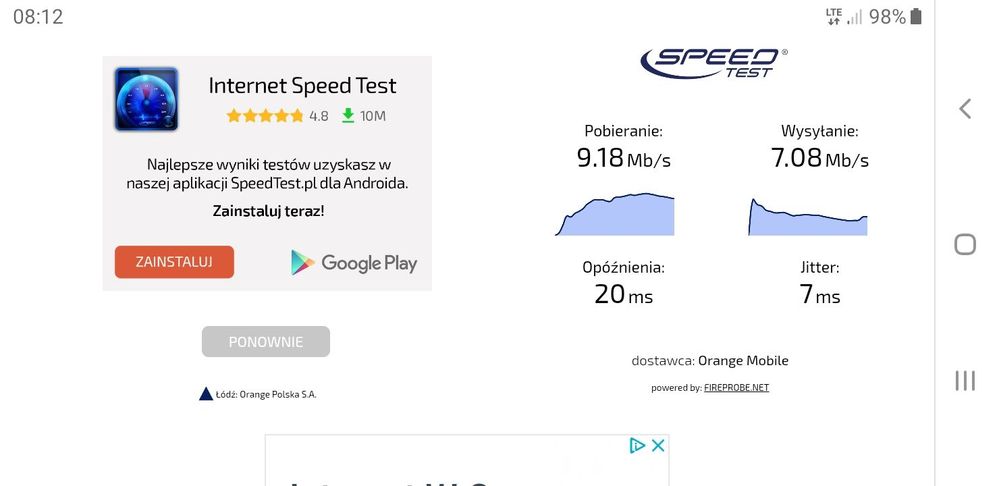Tap the Android home button
Viewport: 999px width, 486px height.
pyautogui.click(x=965, y=244)
